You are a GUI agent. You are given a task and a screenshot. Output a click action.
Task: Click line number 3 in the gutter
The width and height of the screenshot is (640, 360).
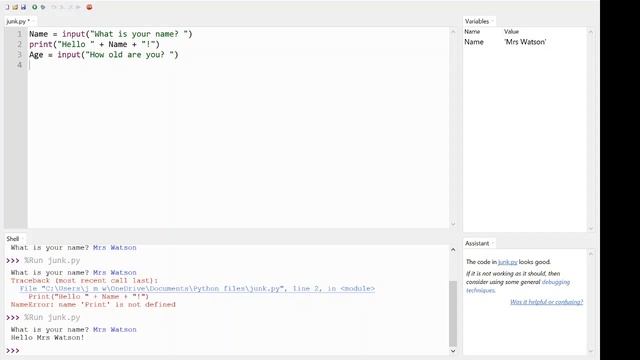pyautogui.click(x=19, y=54)
